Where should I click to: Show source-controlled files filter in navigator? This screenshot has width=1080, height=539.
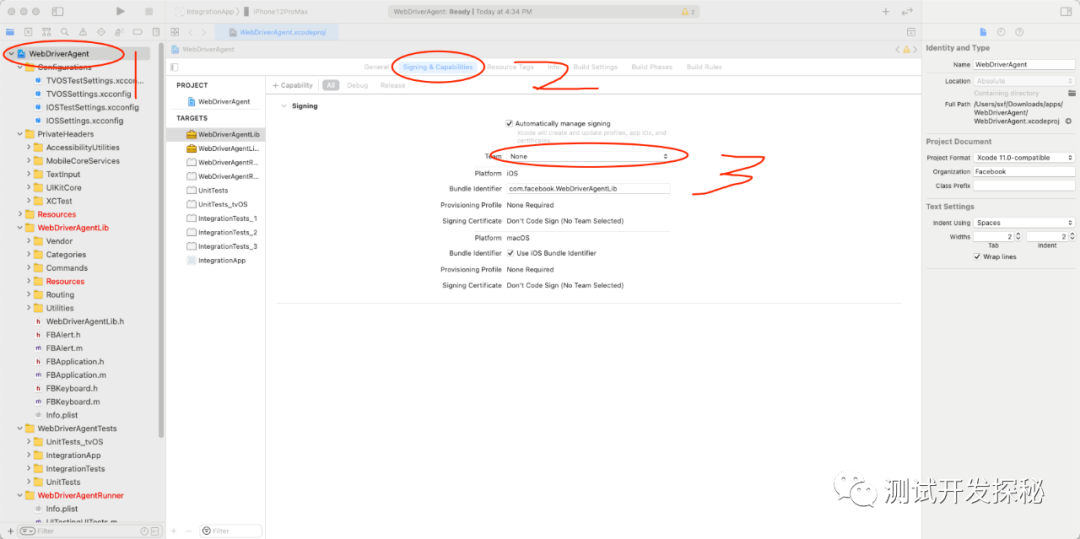click(x=154, y=531)
